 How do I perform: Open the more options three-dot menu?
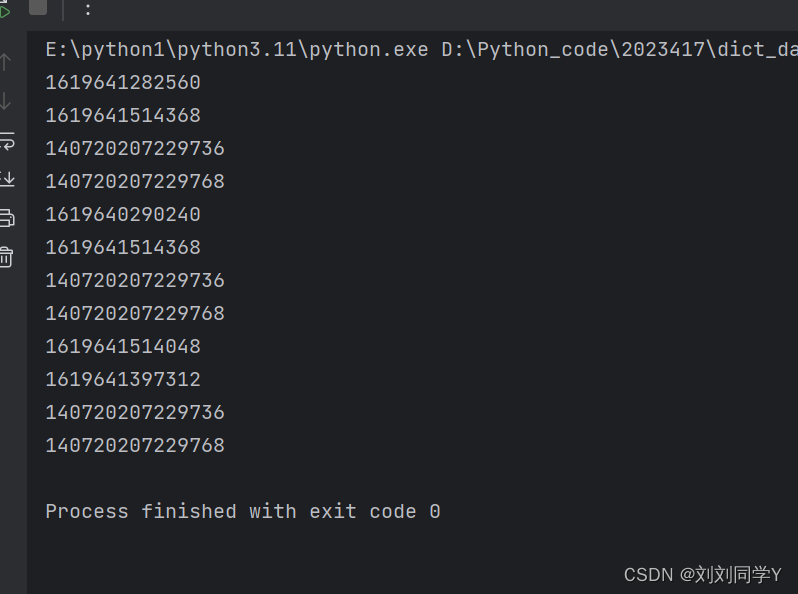(88, 9)
